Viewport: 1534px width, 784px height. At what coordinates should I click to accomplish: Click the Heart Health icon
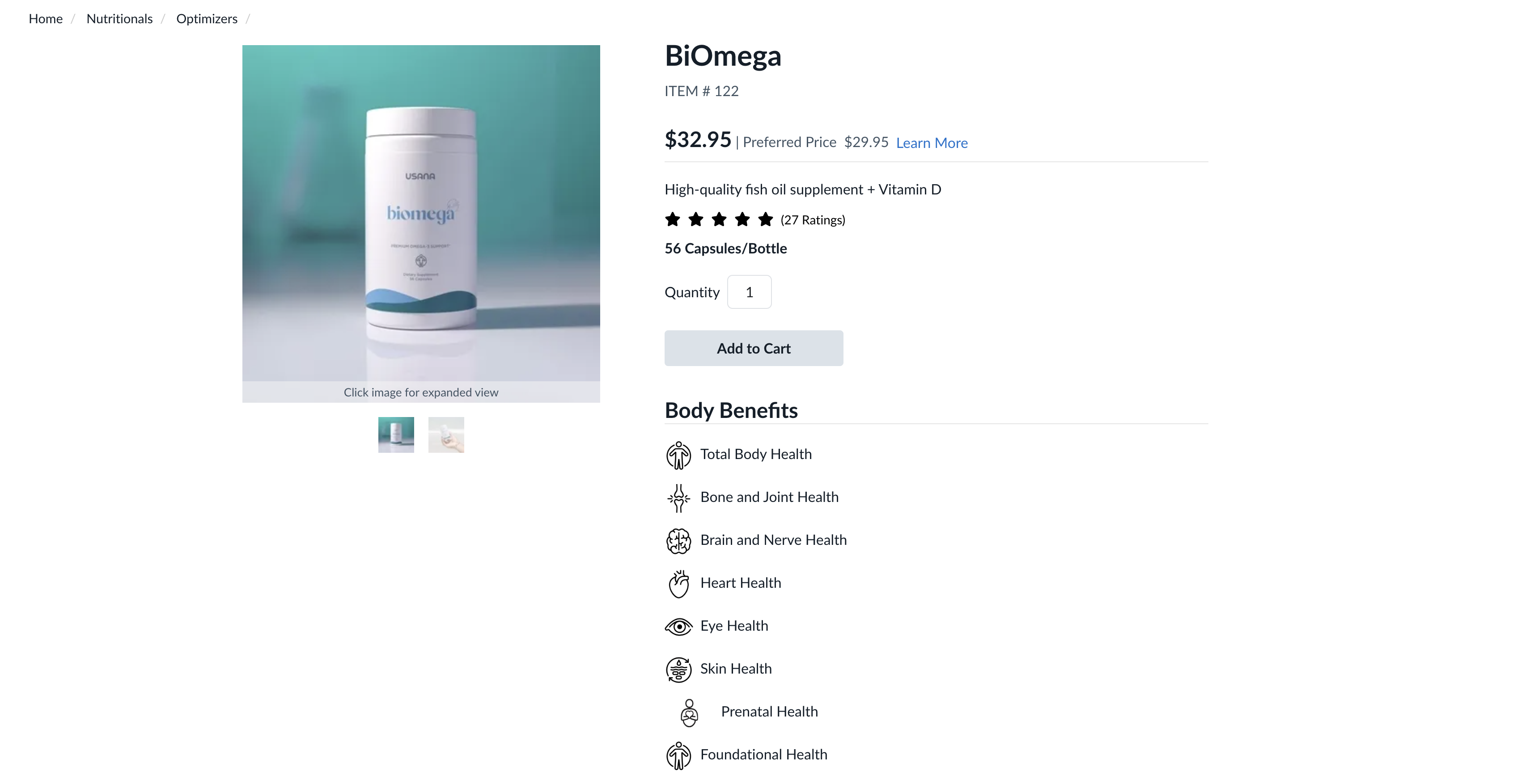click(x=678, y=583)
